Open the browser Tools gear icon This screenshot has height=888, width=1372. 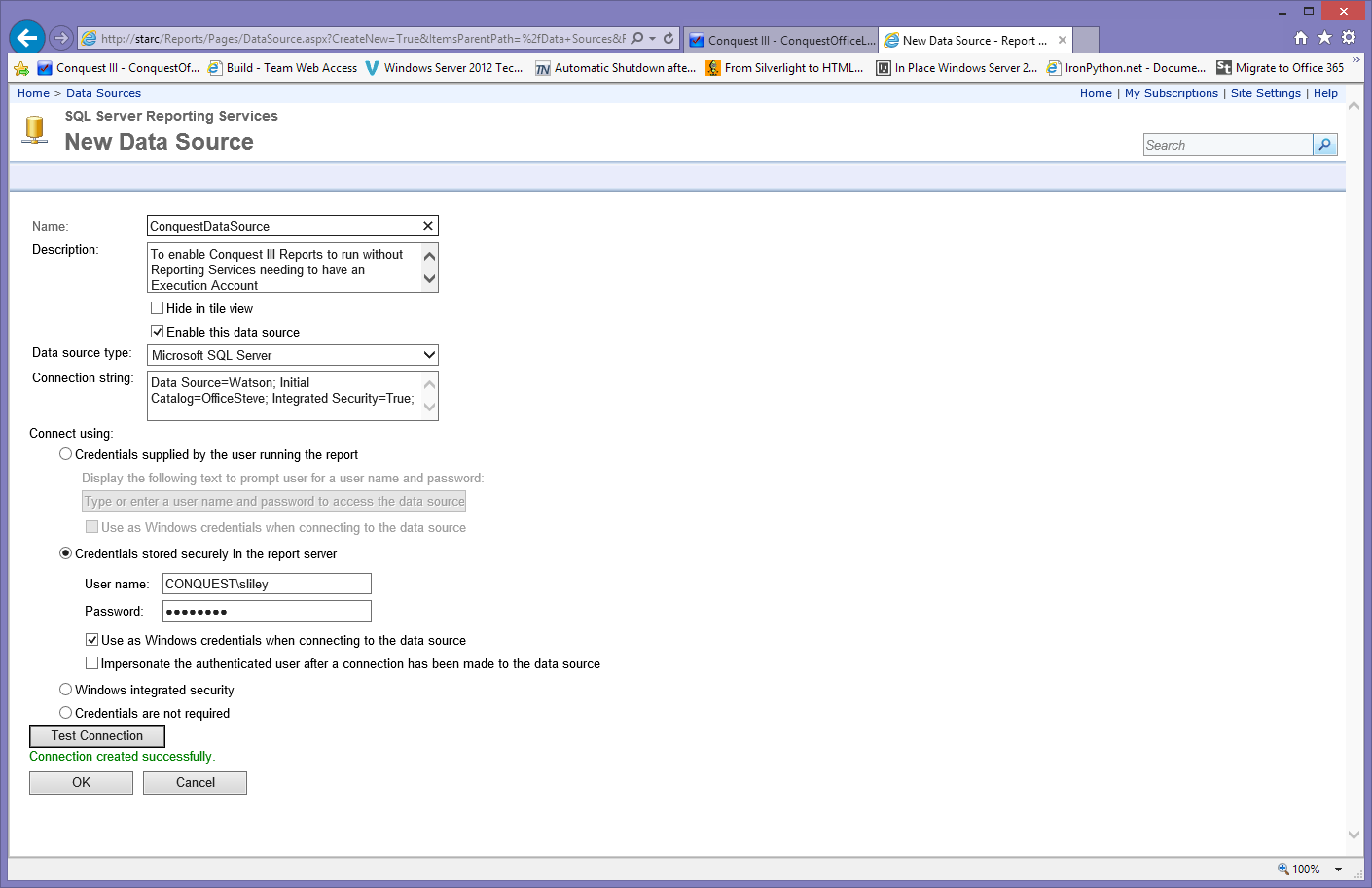(1349, 38)
